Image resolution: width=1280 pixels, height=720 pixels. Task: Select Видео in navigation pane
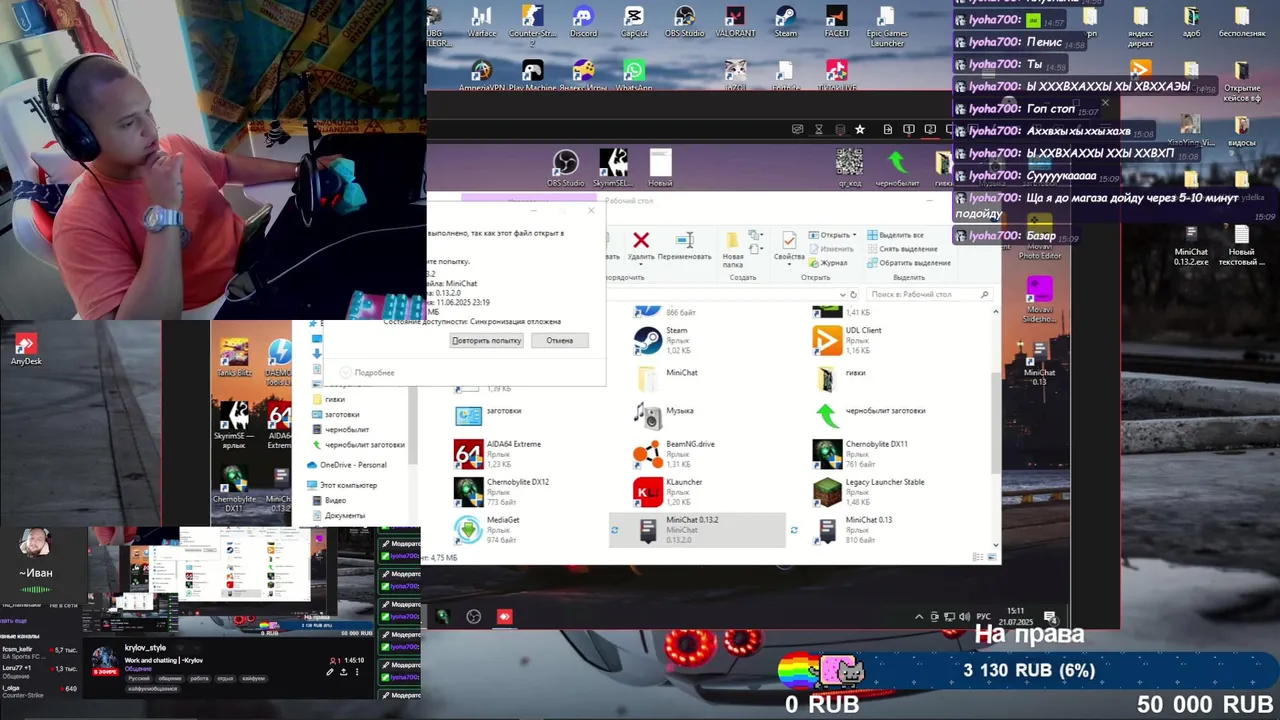pyautogui.click(x=335, y=500)
